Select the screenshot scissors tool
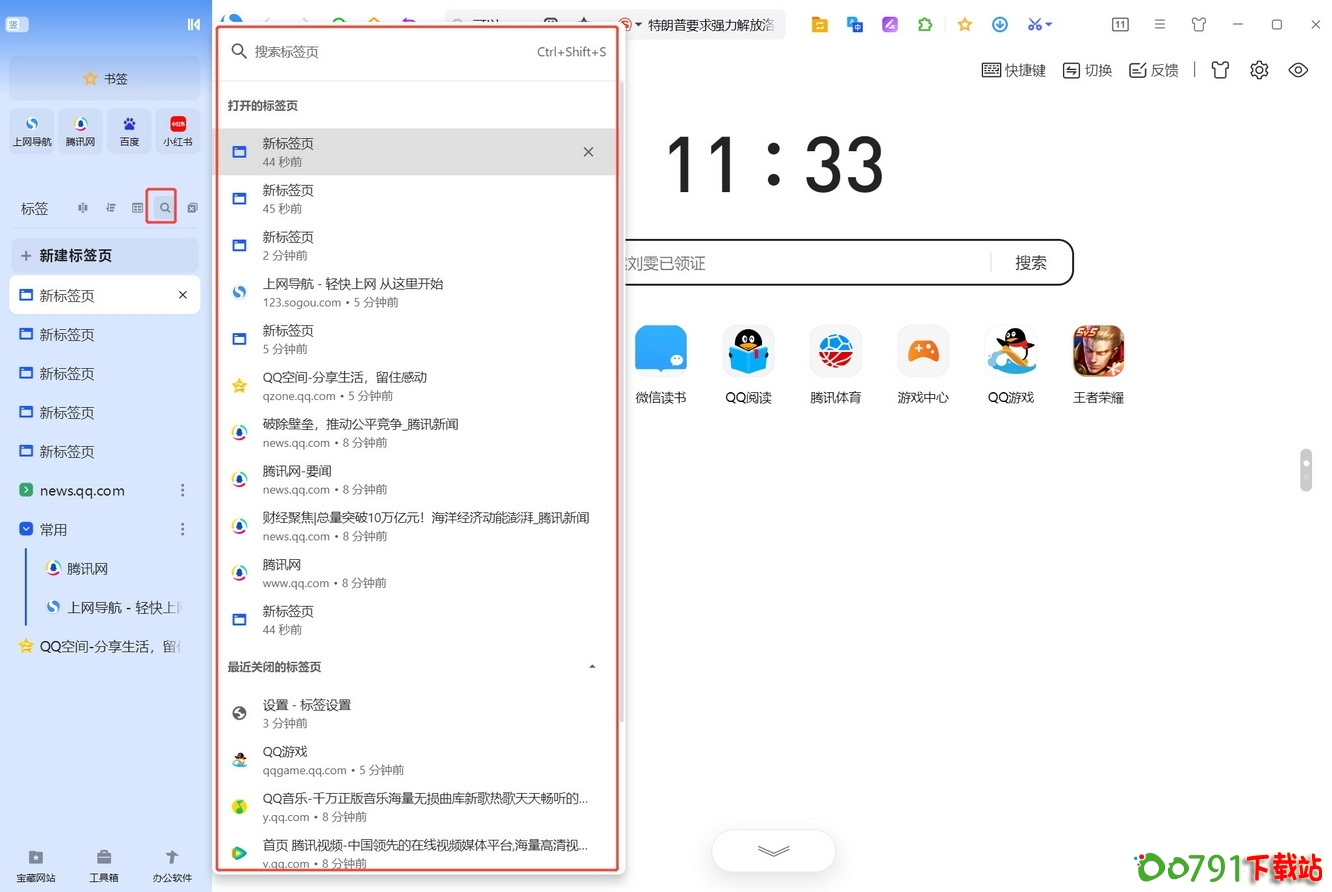 pos(1035,24)
